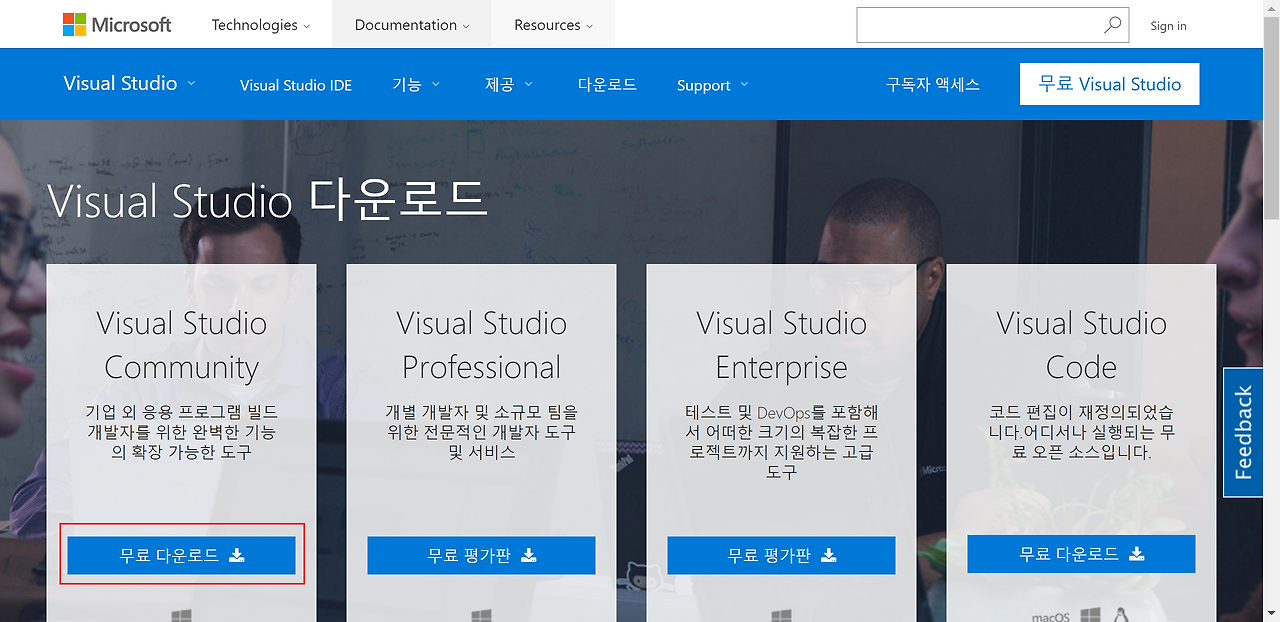Screen dimensions: 1280x622
Task: Expand the Technologies dropdown menu
Action: 261,25
